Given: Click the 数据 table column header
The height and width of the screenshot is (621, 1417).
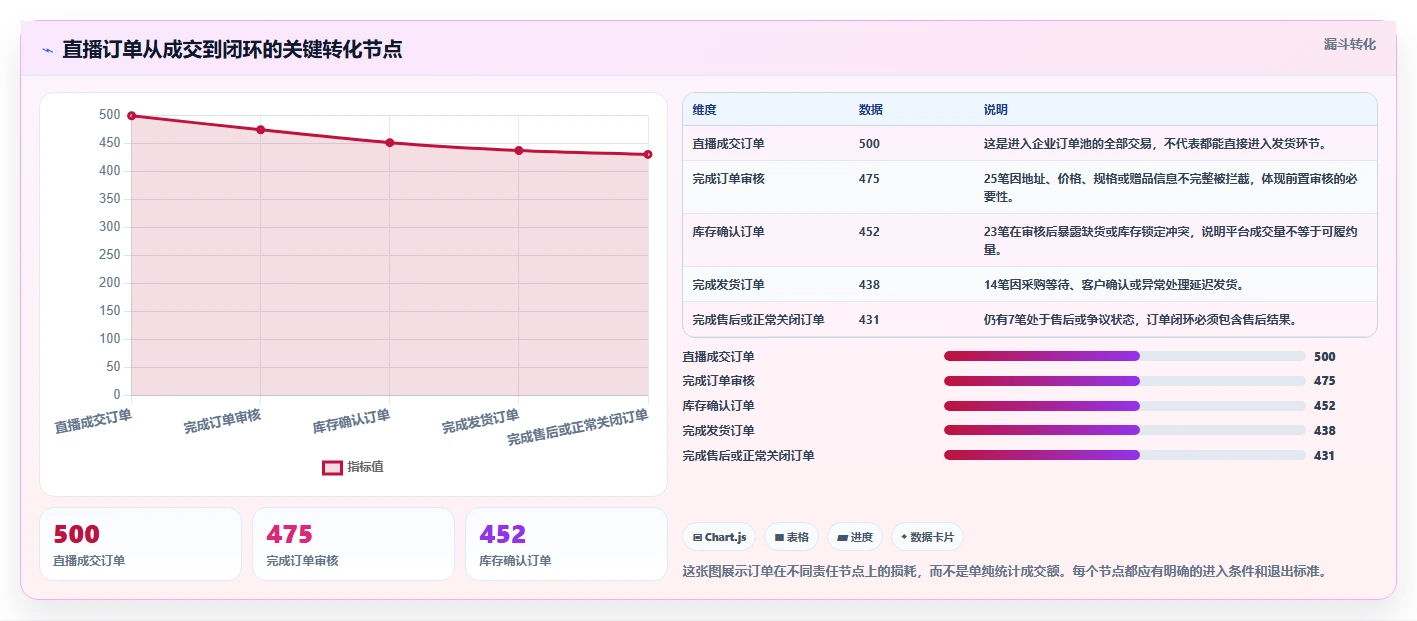Looking at the screenshot, I should coord(870,110).
